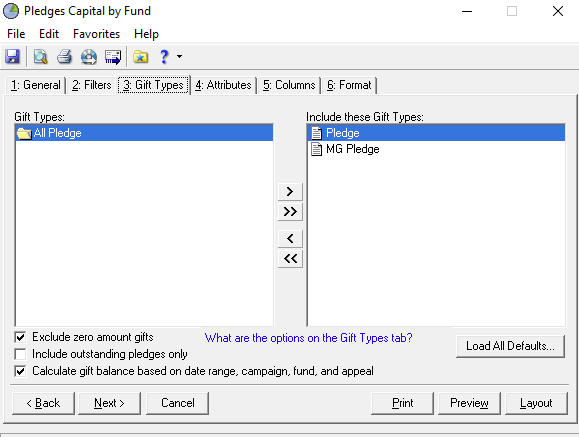This screenshot has width=579, height=437.
Task: Click the printer toolbar icon
Action: 64,57
